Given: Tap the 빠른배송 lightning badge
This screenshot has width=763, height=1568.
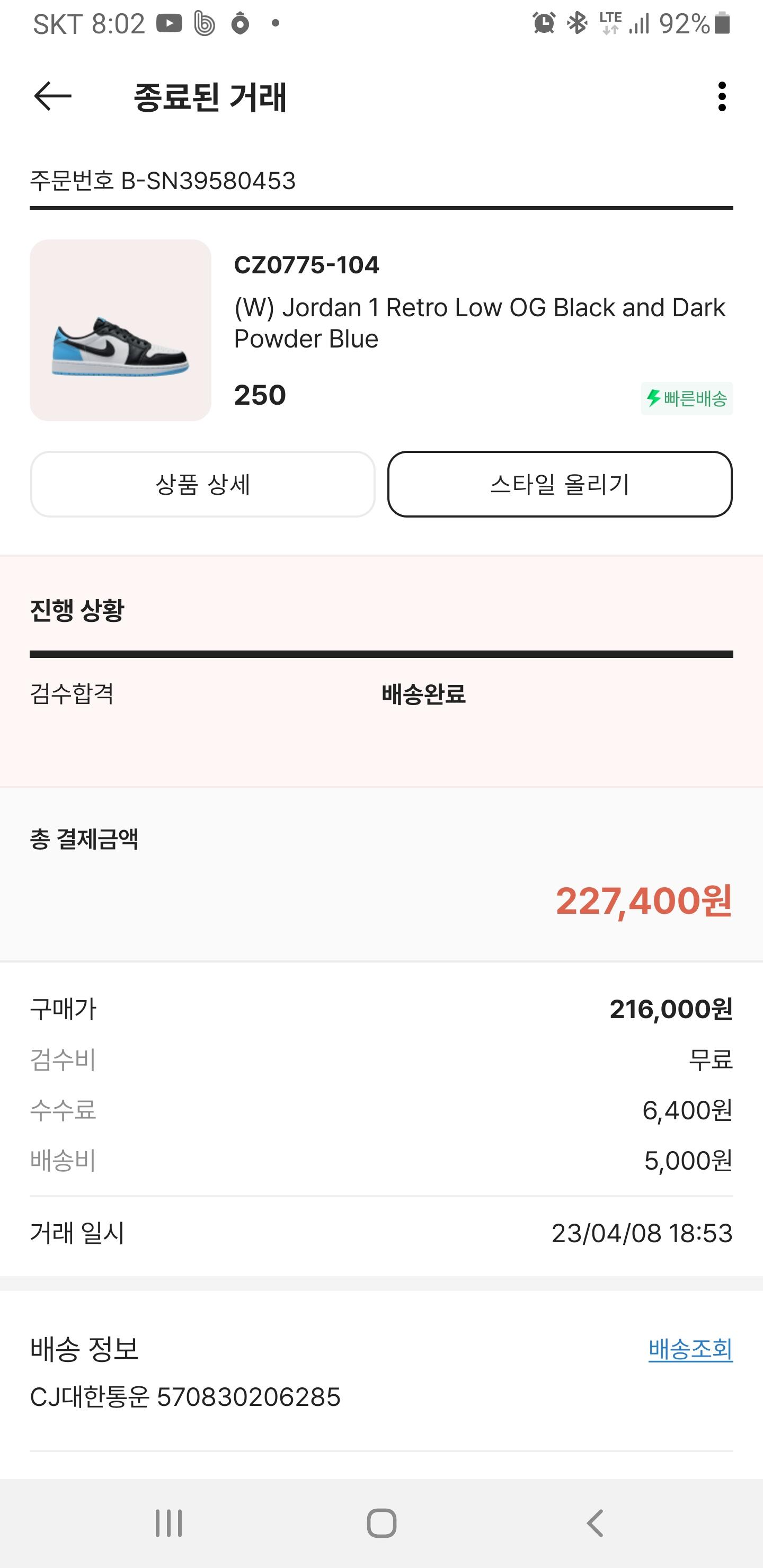Looking at the screenshot, I should tap(686, 399).
